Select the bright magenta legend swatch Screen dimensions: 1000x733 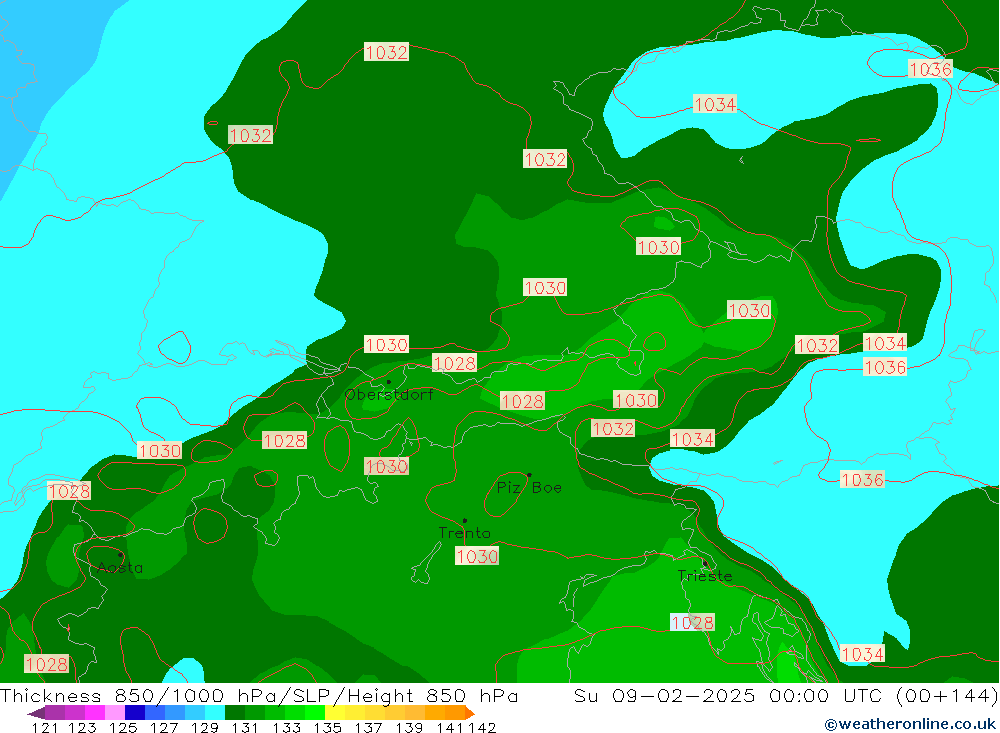point(94,712)
